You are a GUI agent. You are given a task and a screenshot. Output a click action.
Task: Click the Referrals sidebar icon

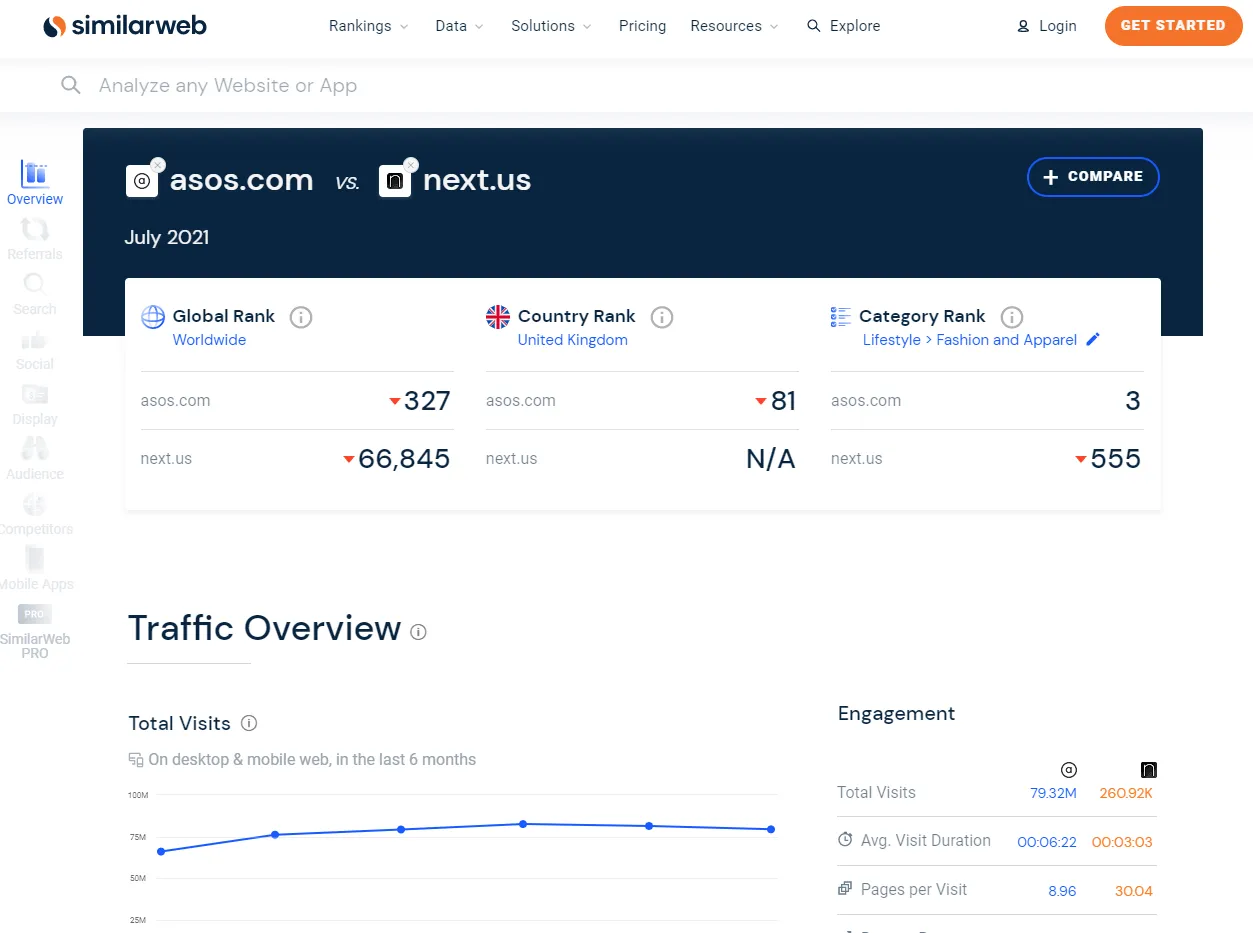[35, 238]
